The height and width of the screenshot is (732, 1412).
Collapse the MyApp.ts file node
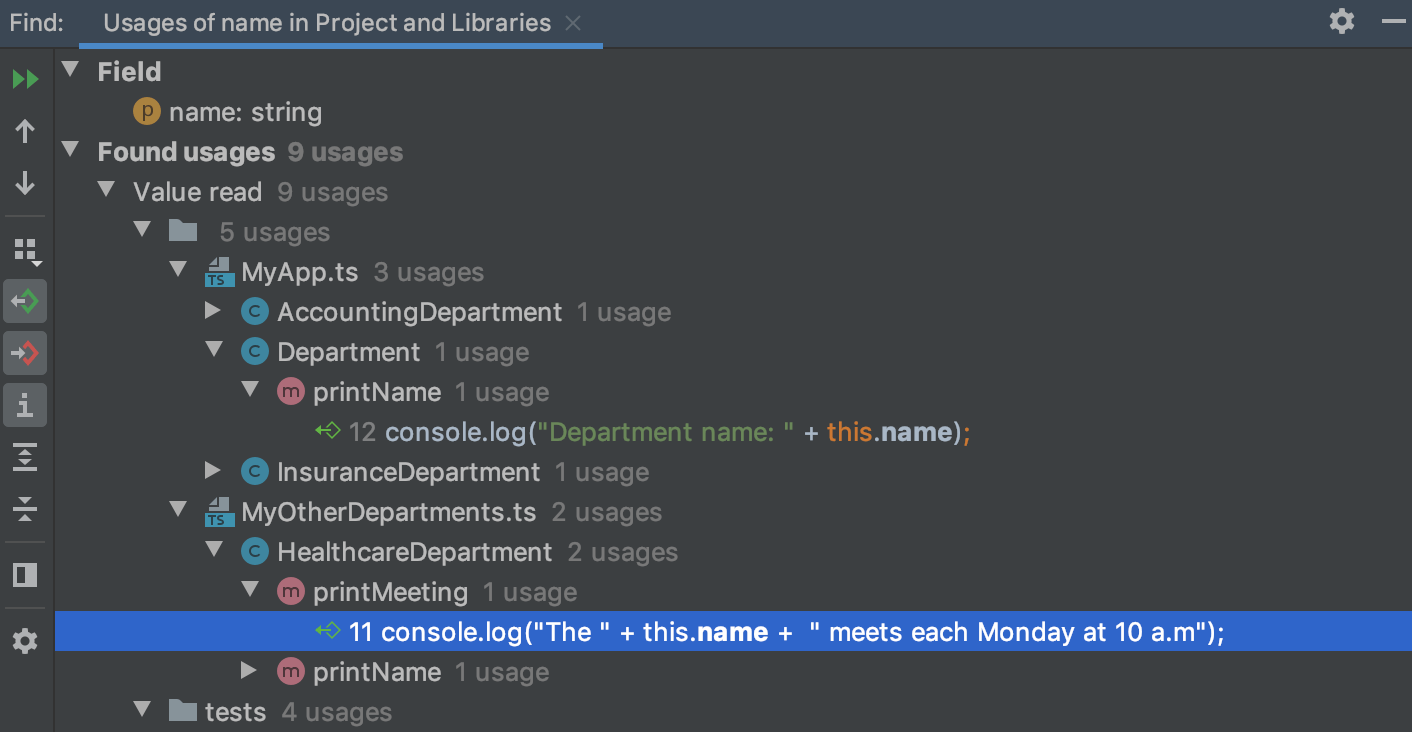pyautogui.click(x=177, y=270)
